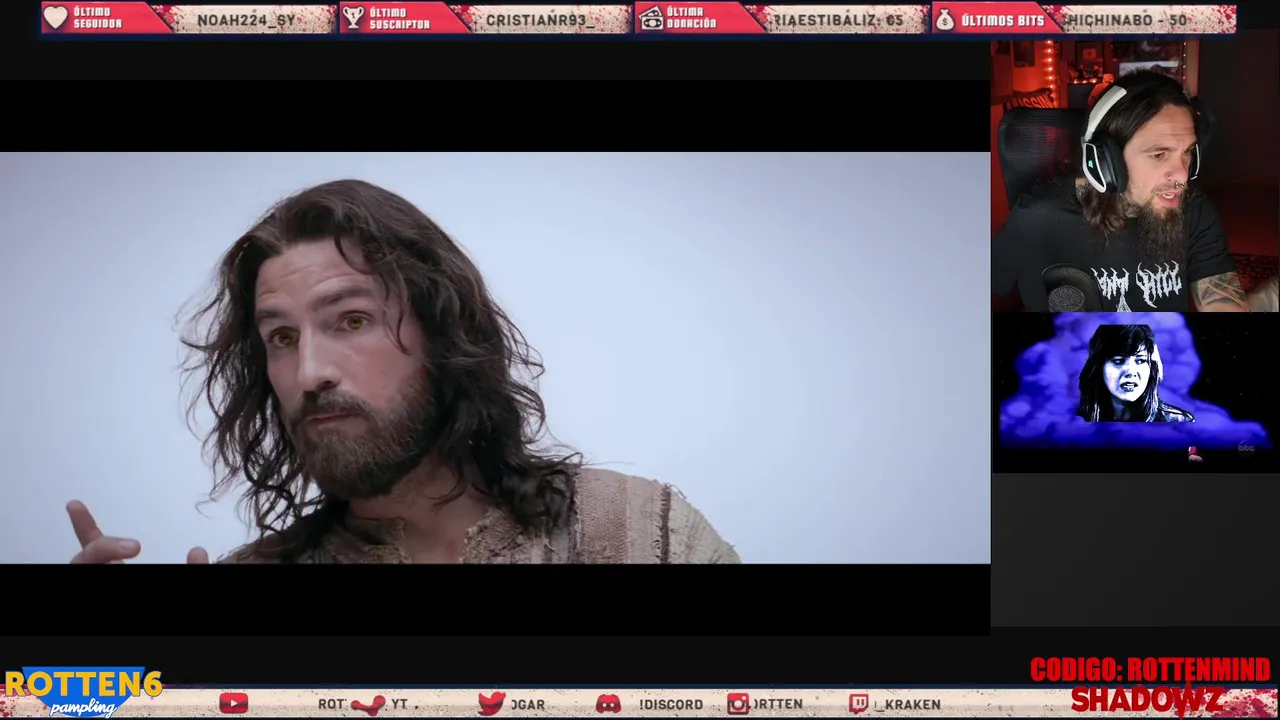Click the latest donation text ending 65

point(838,20)
